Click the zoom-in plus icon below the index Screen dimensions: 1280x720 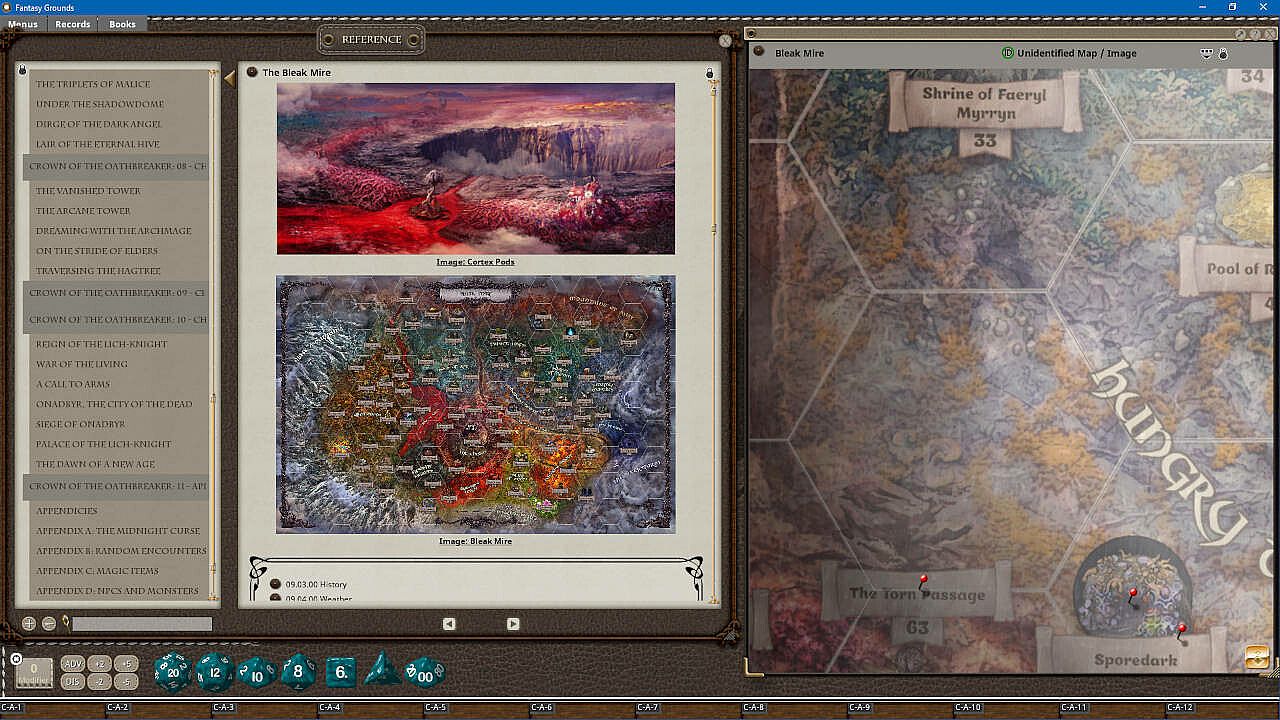pyautogui.click(x=29, y=624)
